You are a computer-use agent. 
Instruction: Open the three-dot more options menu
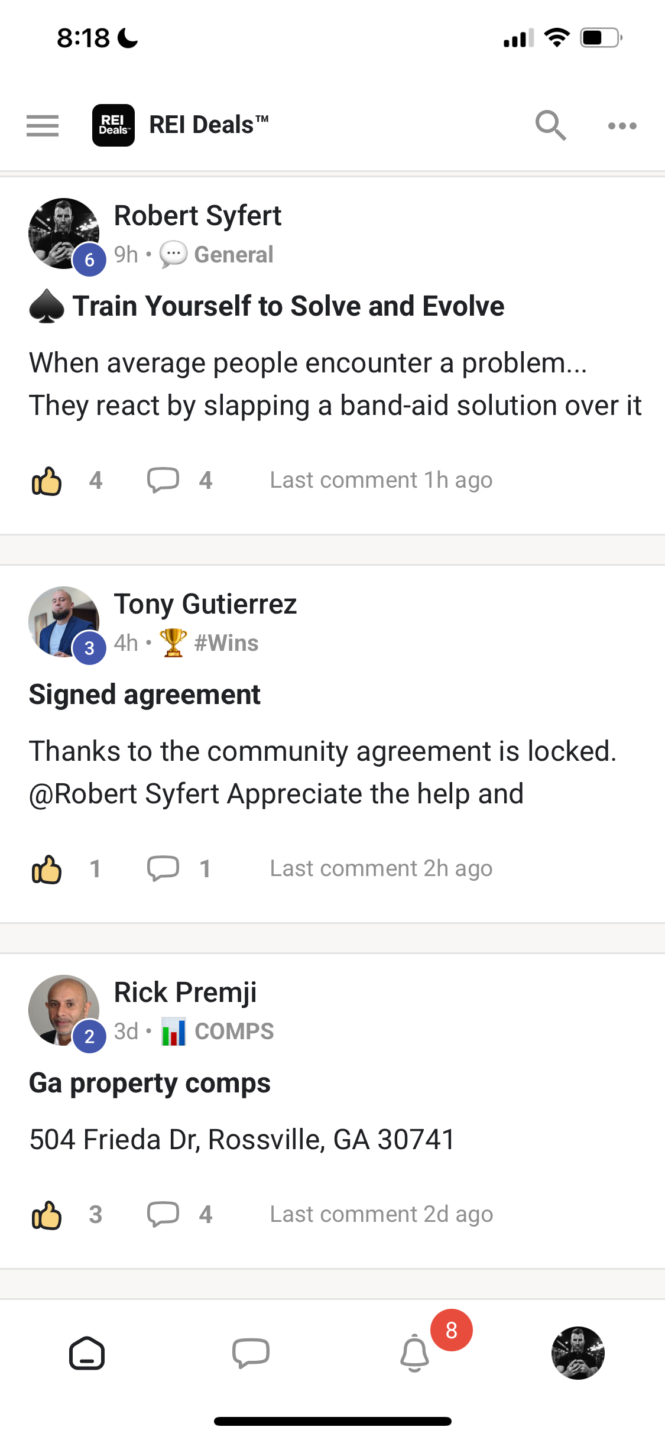pos(622,126)
